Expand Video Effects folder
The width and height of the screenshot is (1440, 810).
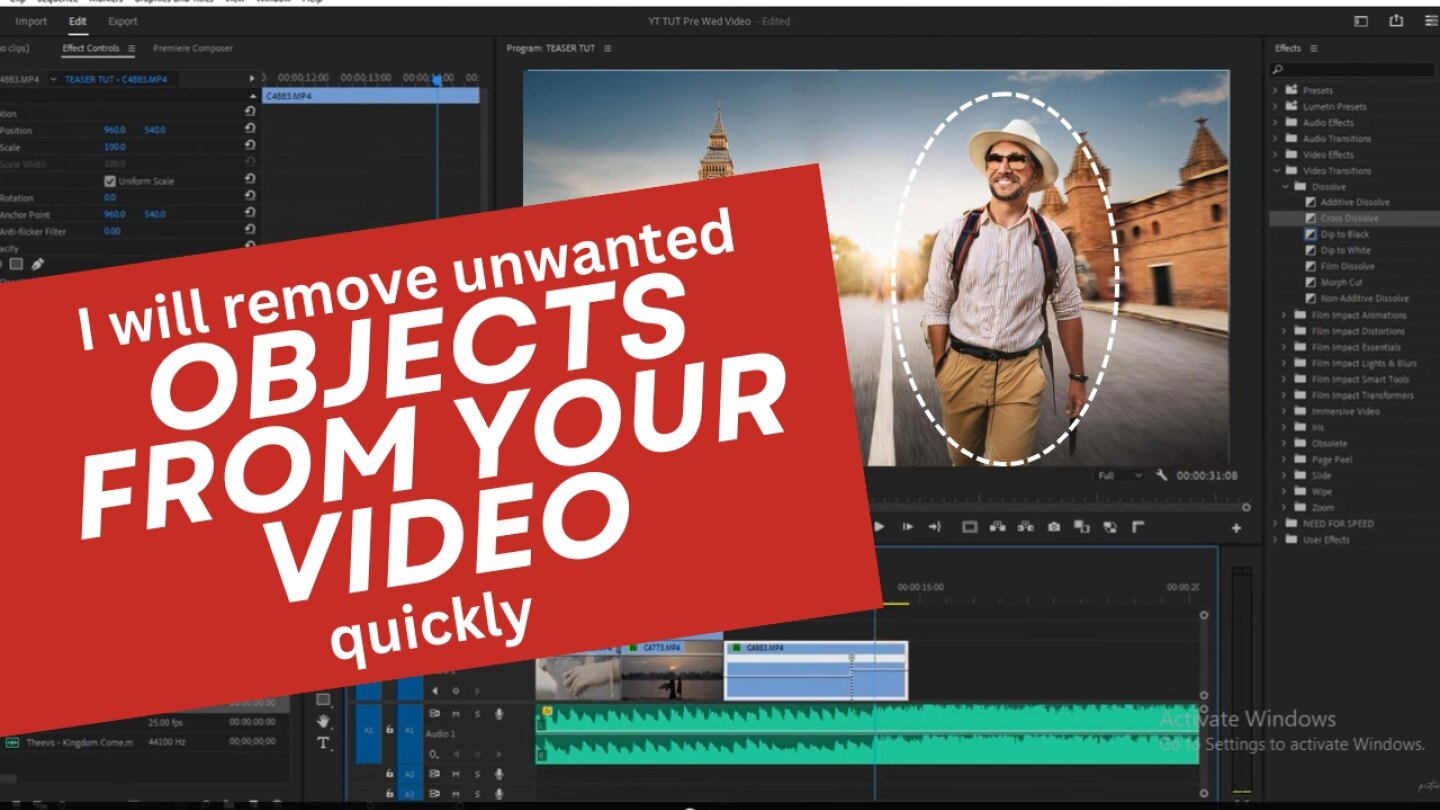(x=1276, y=154)
